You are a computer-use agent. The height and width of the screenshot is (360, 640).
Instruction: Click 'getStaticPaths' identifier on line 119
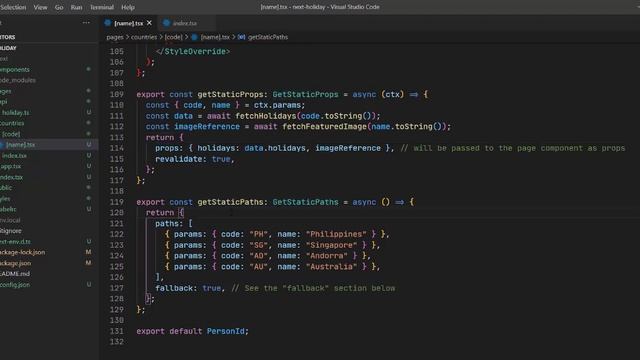pyautogui.click(x=230, y=202)
